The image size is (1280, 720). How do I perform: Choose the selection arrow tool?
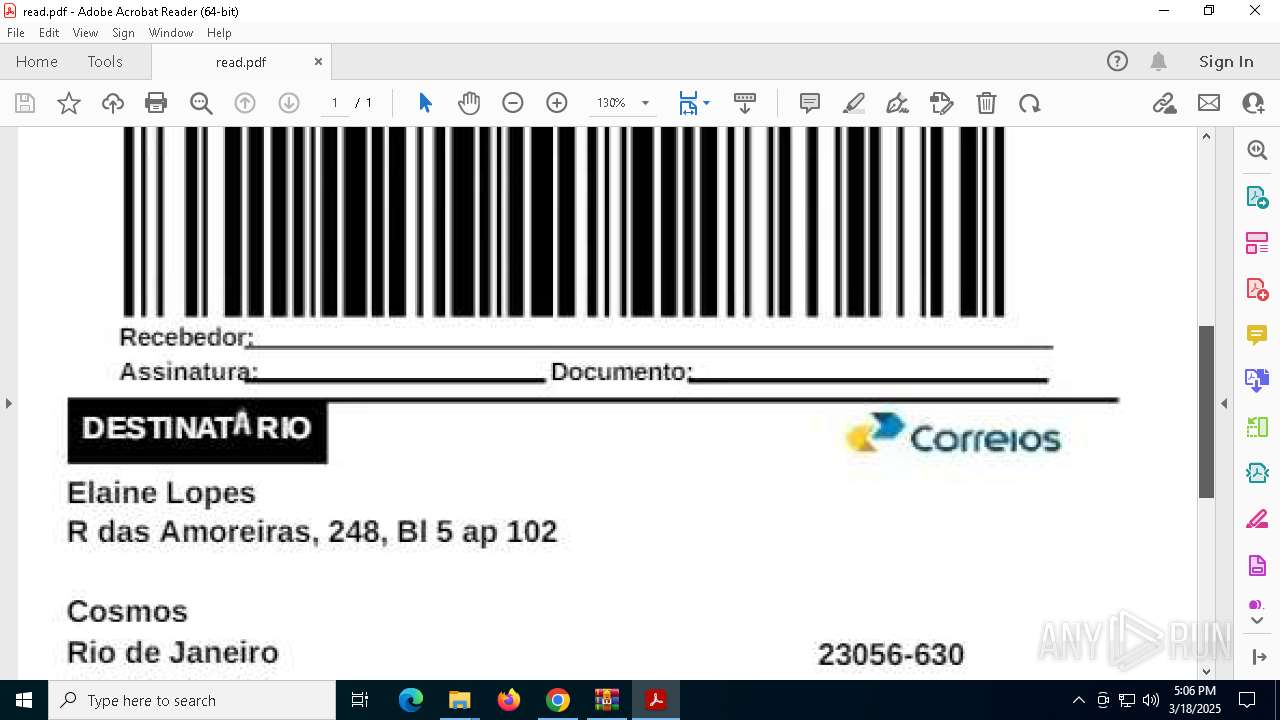(425, 103)
